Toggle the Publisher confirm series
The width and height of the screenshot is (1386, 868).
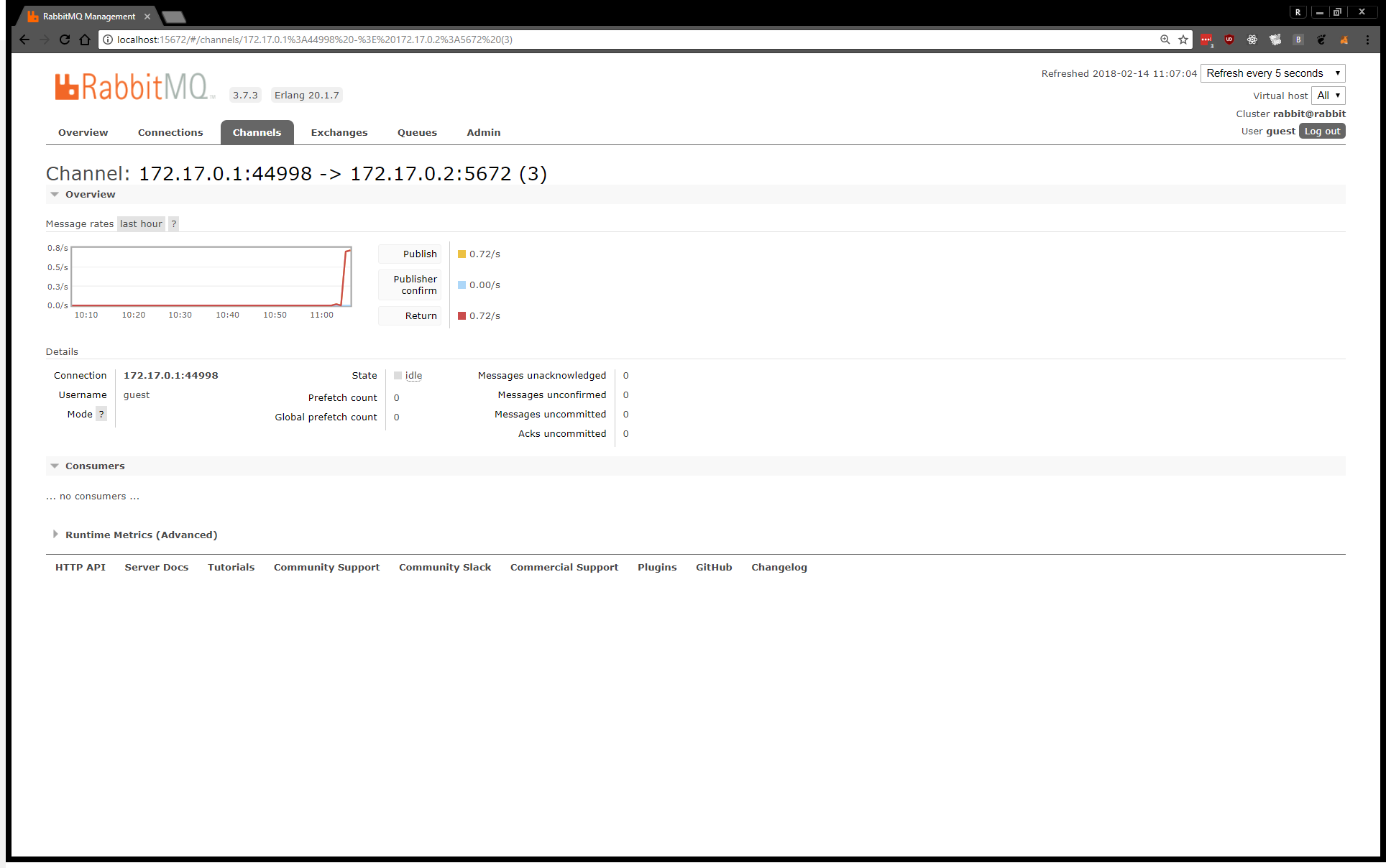[410, 285]
